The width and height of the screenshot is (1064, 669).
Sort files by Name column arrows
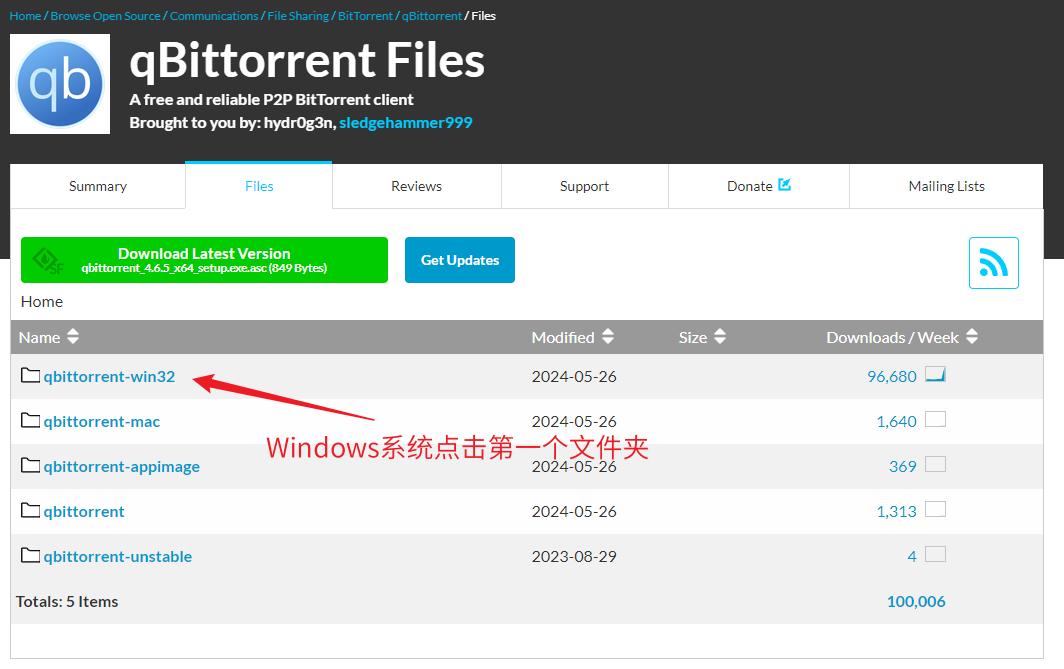tap(73, 338)
